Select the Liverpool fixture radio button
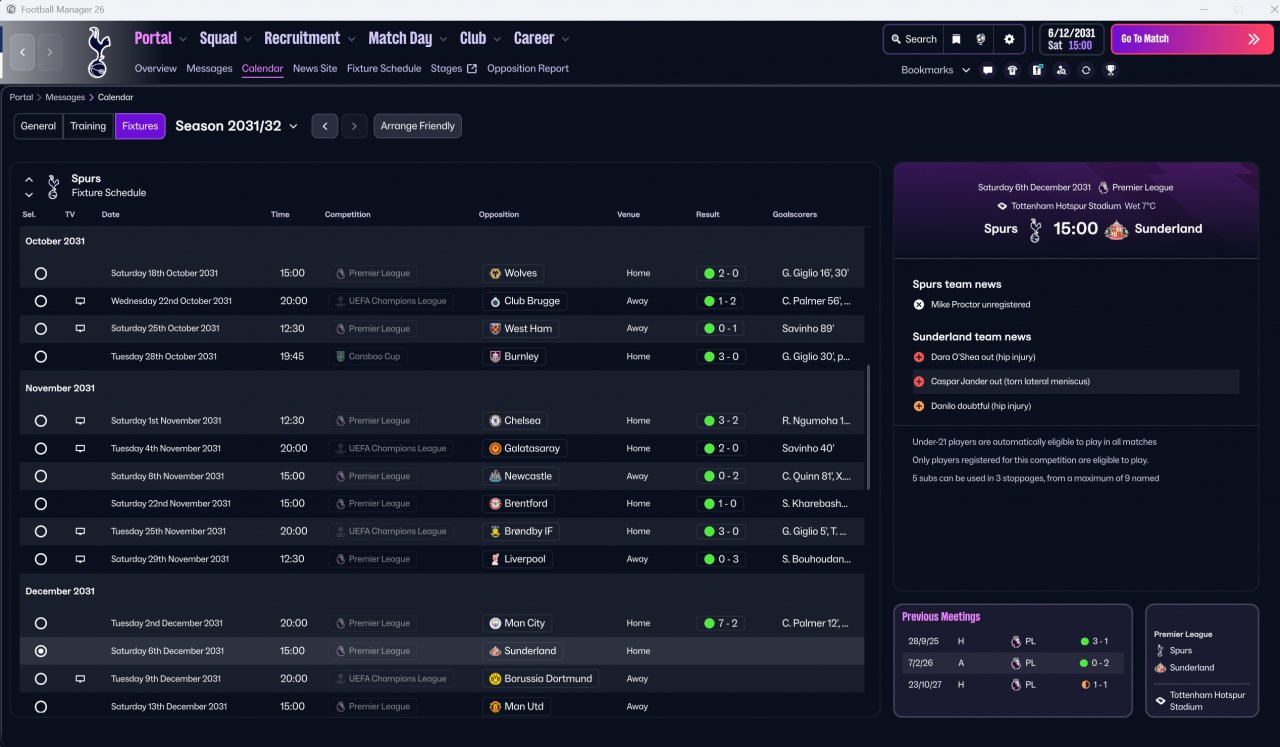The width and height of the screenshot is (1280, 747). coord(40,559)
